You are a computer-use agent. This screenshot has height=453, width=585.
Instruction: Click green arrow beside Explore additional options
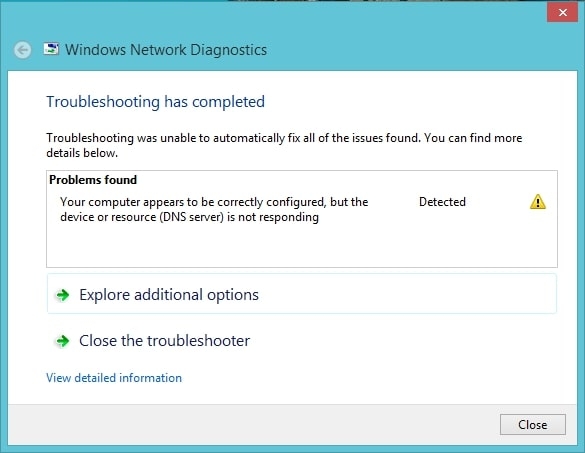[62, 295]
